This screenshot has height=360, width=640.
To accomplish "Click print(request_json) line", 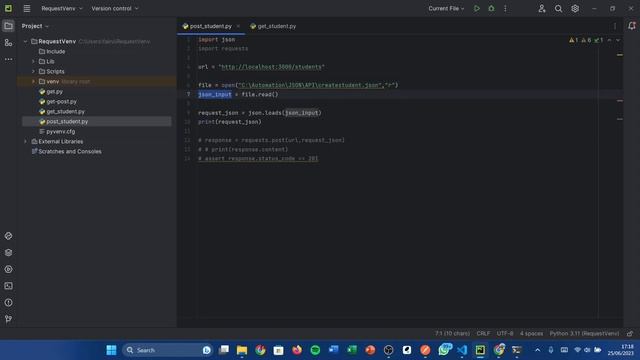I will point(229,122).
